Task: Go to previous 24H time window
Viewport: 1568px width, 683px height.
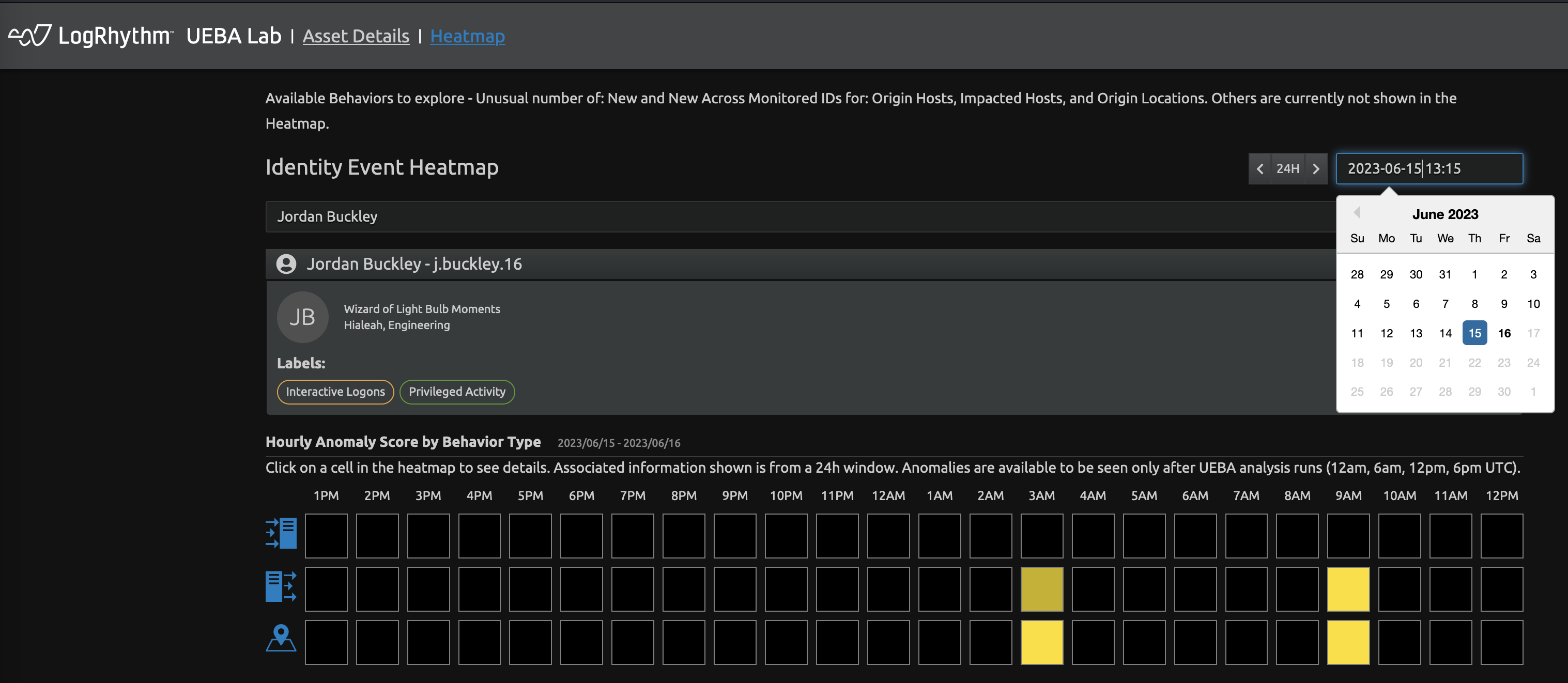Action: point(1260,168)
